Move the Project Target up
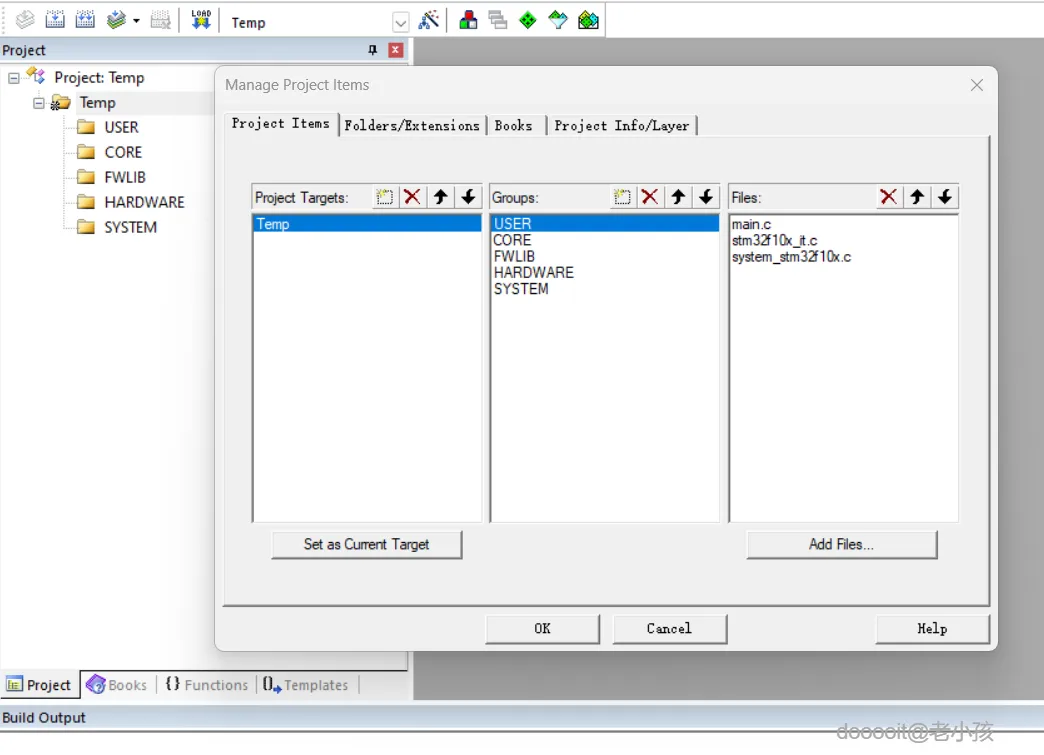This screenshot has height=755, width=1044. click(440, 197)
